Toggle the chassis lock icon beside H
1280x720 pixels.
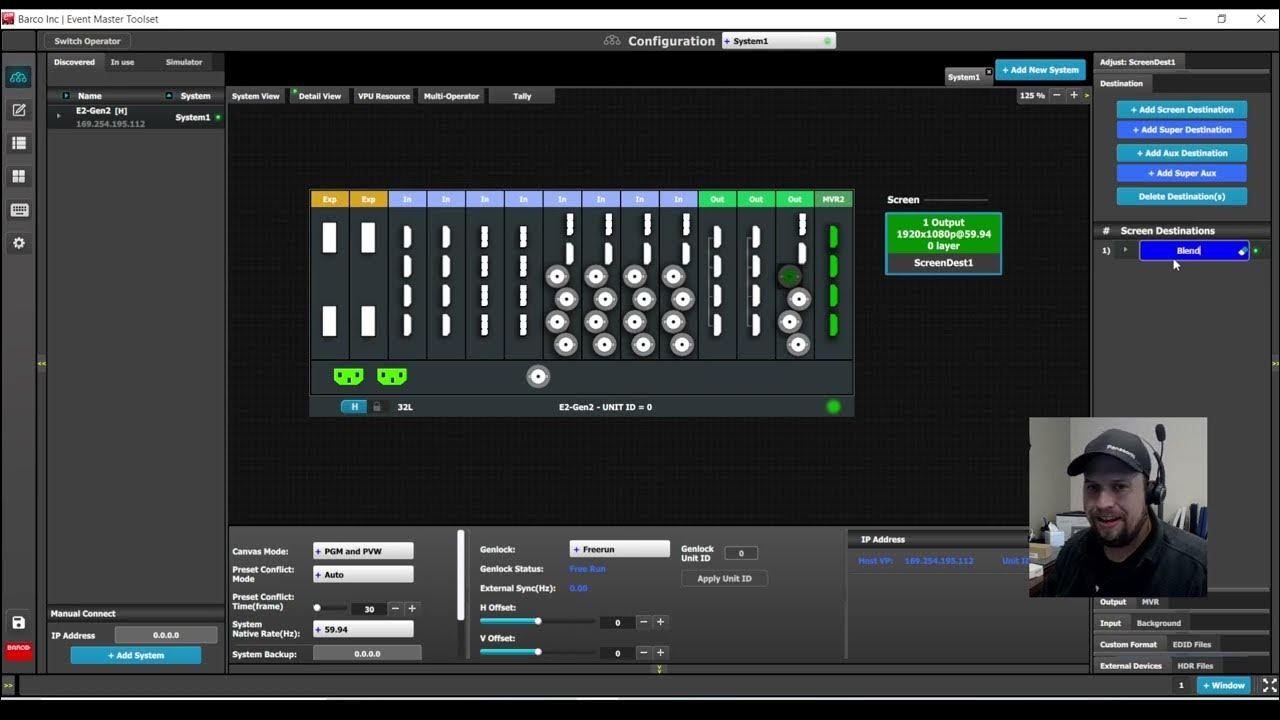(377, 407)
